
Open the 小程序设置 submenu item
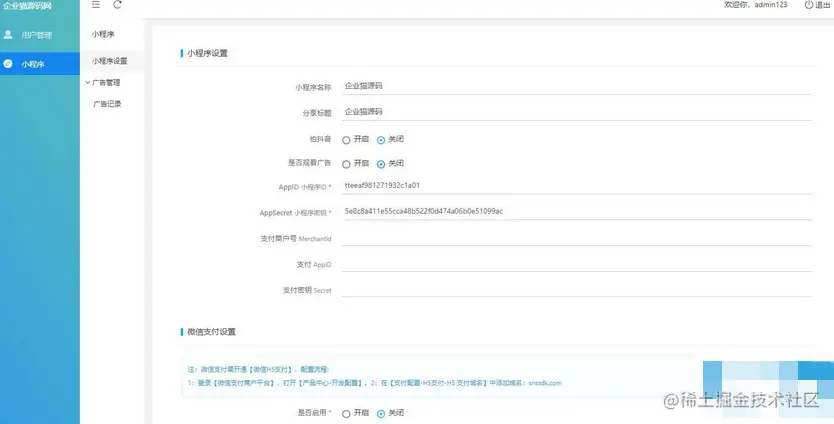[x=109, y=61]
